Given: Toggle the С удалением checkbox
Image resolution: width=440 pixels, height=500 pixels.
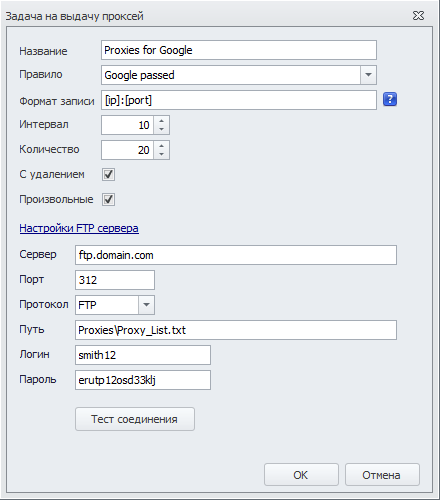Looking at the screenshot, I should pyautogui.click(x=108, y=174).
